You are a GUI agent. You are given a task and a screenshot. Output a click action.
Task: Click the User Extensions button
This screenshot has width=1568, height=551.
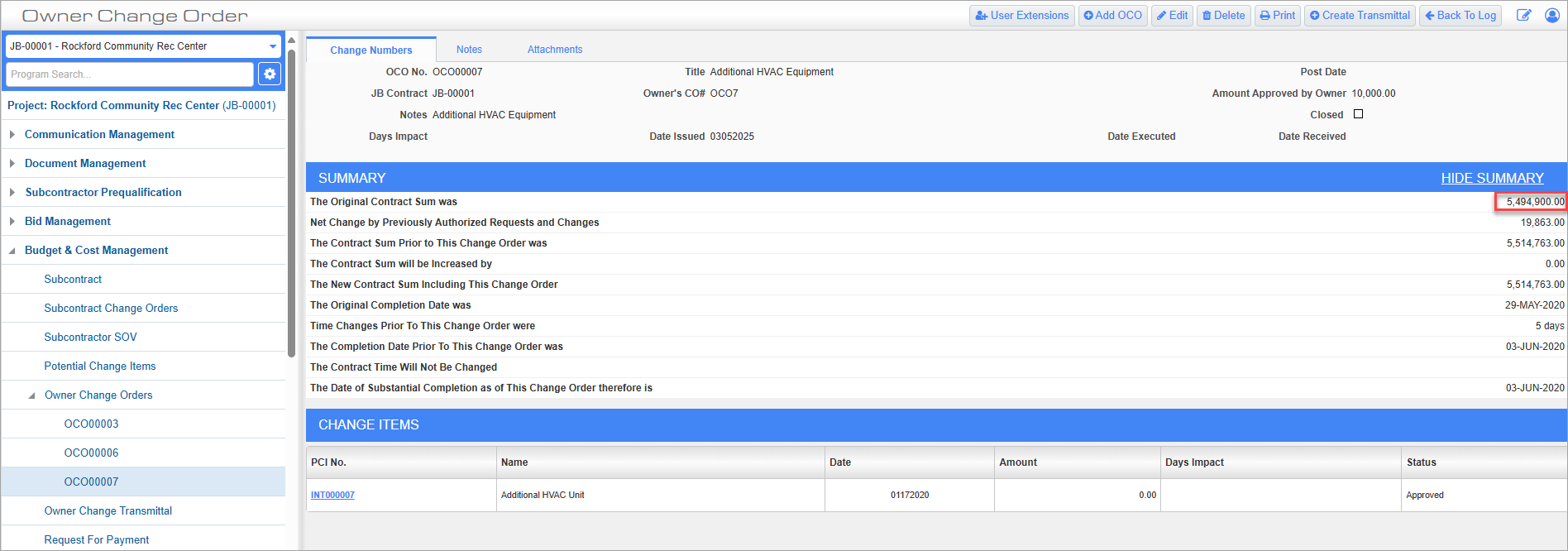point(1021,16)
